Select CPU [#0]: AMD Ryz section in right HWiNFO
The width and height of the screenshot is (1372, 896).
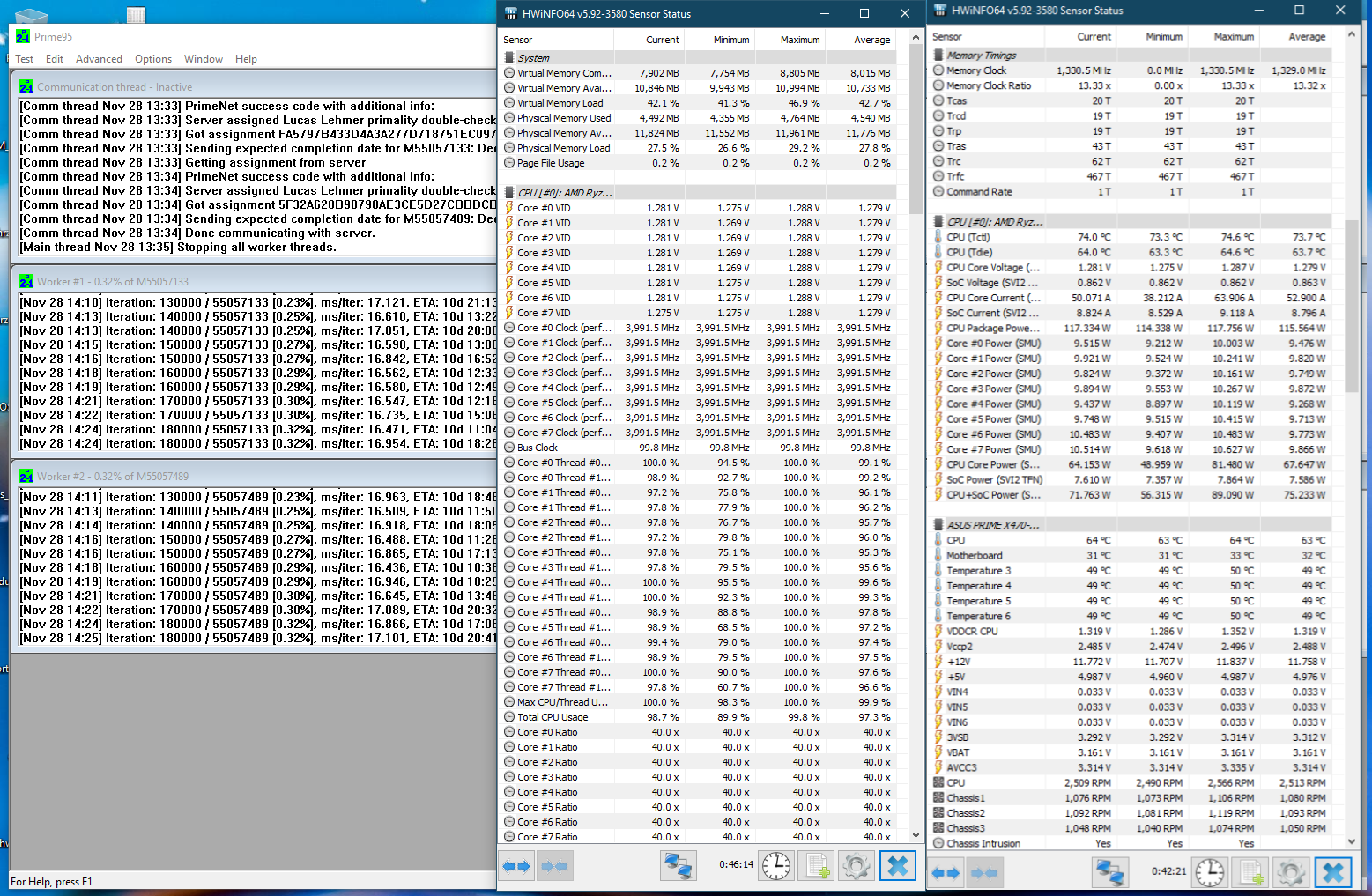[1130, 222]
